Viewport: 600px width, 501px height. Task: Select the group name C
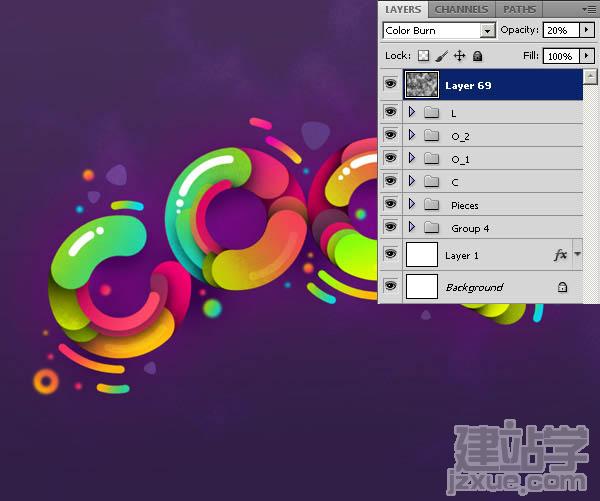point(455,183)
